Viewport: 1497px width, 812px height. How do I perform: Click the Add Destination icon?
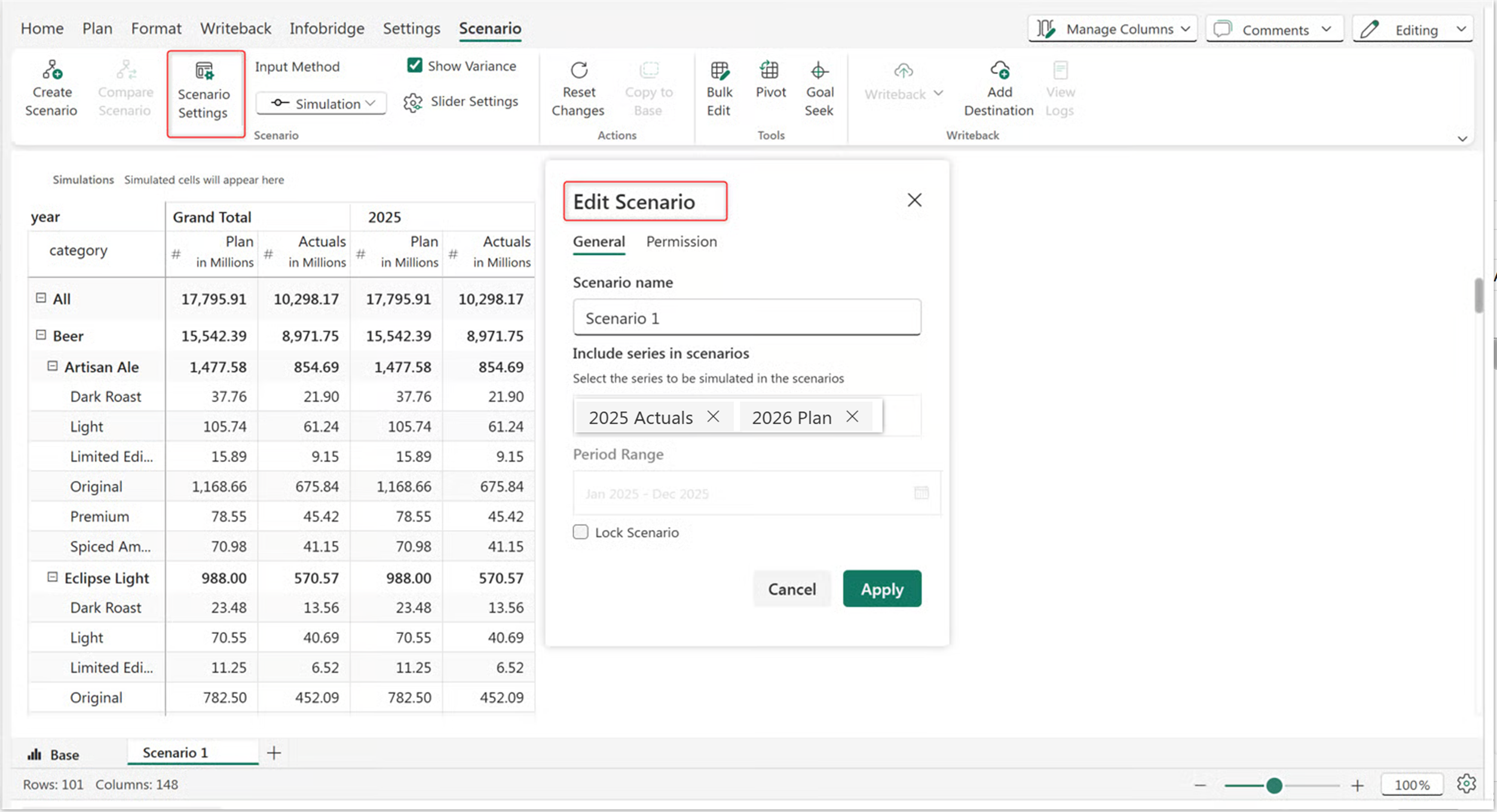pos(999,71)
